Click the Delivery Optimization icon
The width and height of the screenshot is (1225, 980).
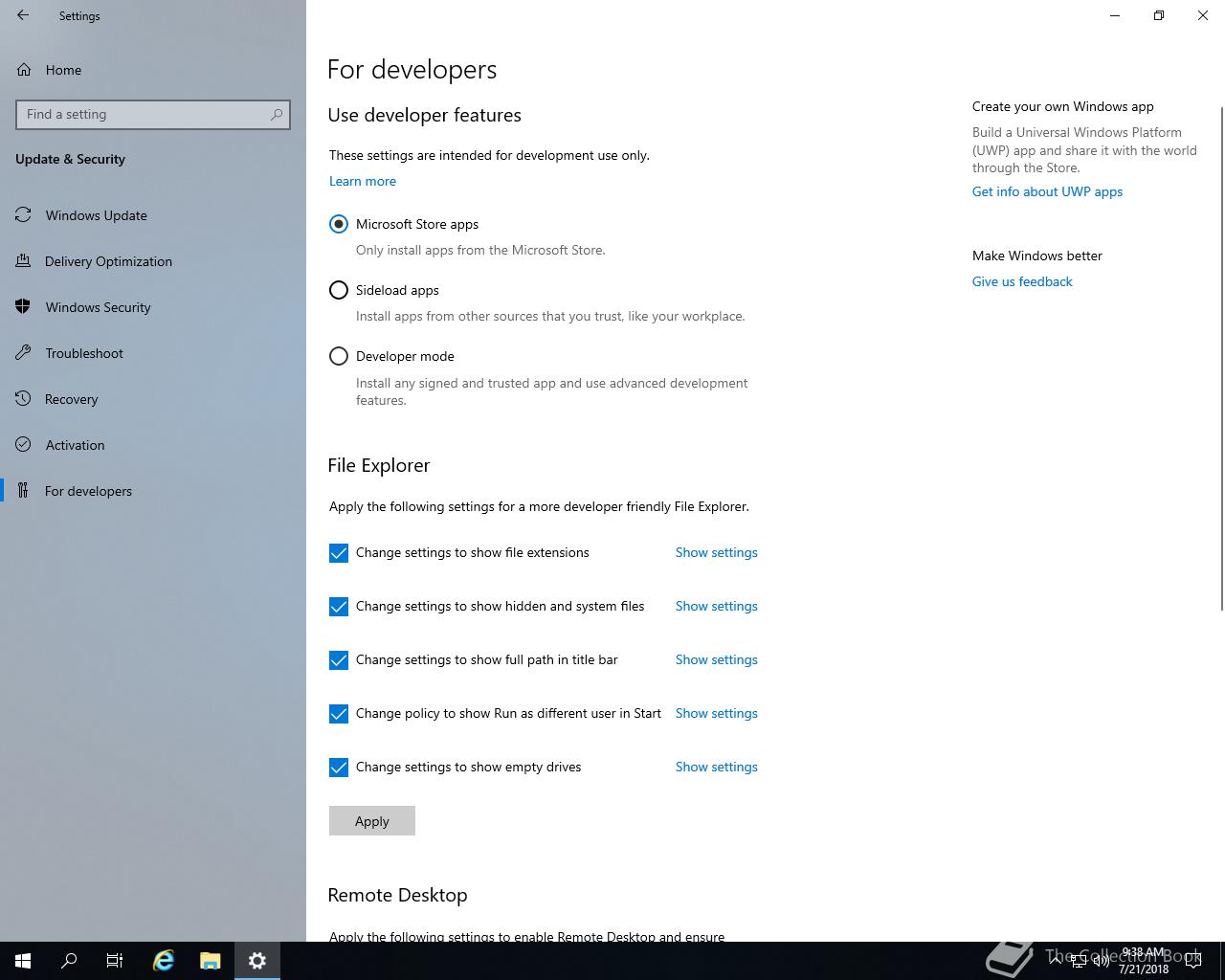(x=24, y=261)
